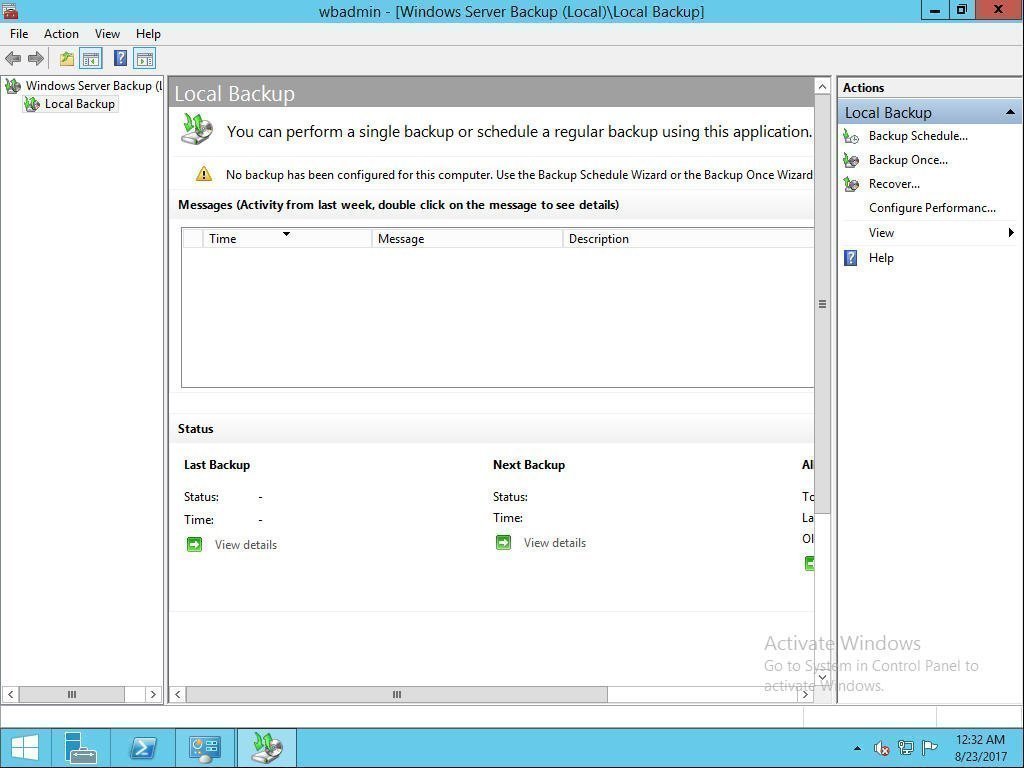Open Control Panel taskbar icon
This screenshot has width=1024, height=768.
(204, 748)
